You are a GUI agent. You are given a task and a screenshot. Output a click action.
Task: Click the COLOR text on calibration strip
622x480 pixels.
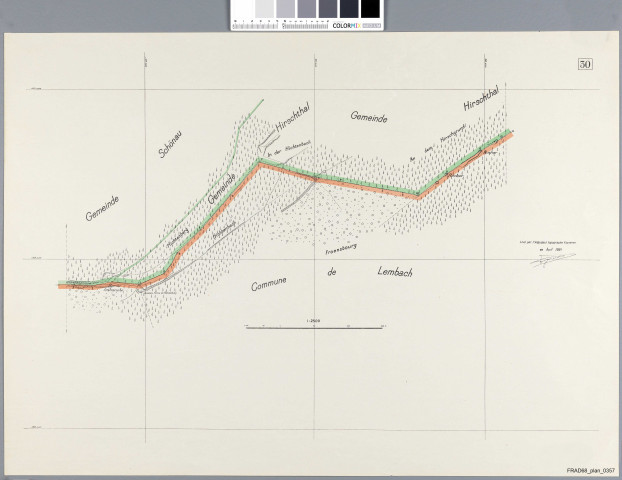coord(345,25)
